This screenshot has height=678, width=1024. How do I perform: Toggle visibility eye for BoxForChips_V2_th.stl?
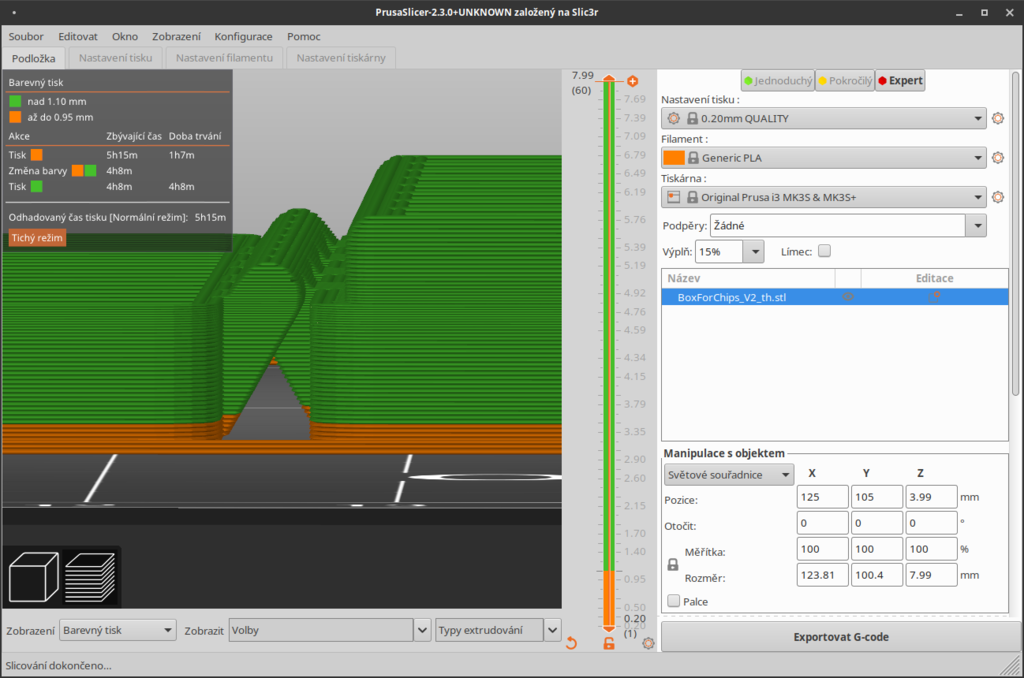pos(848,297)
